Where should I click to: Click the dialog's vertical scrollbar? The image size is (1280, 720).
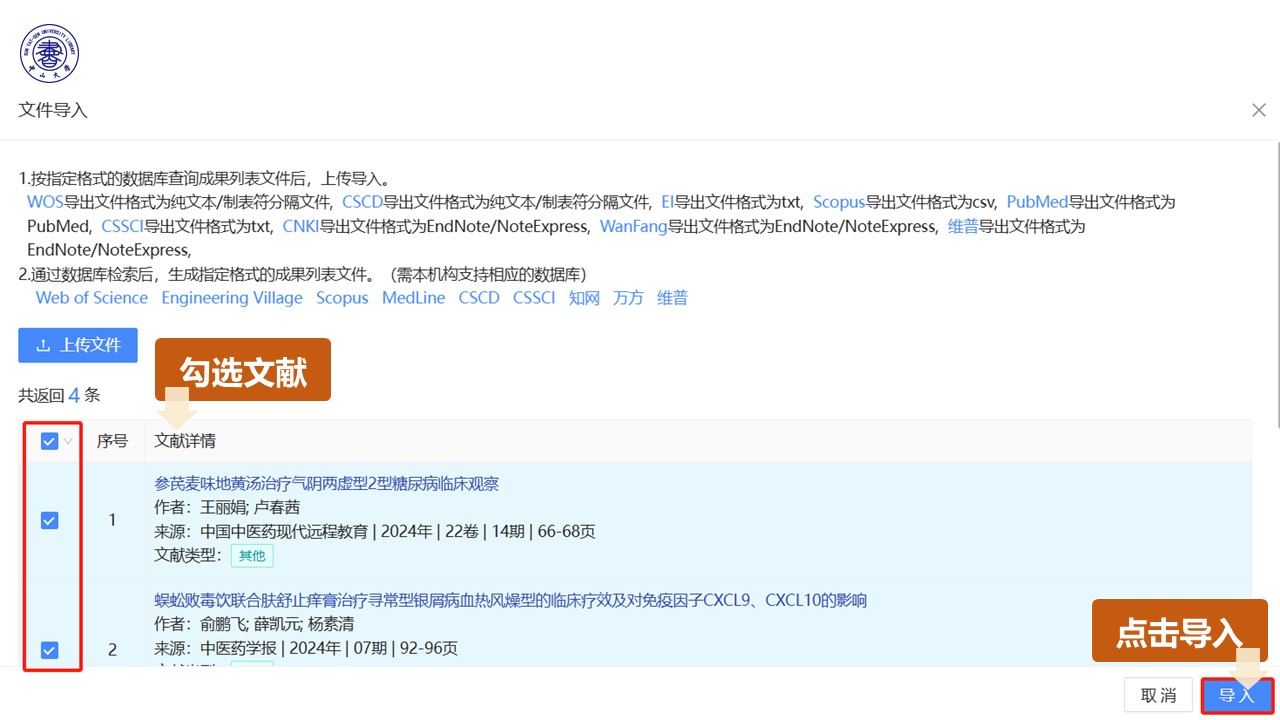[1276, 285]
